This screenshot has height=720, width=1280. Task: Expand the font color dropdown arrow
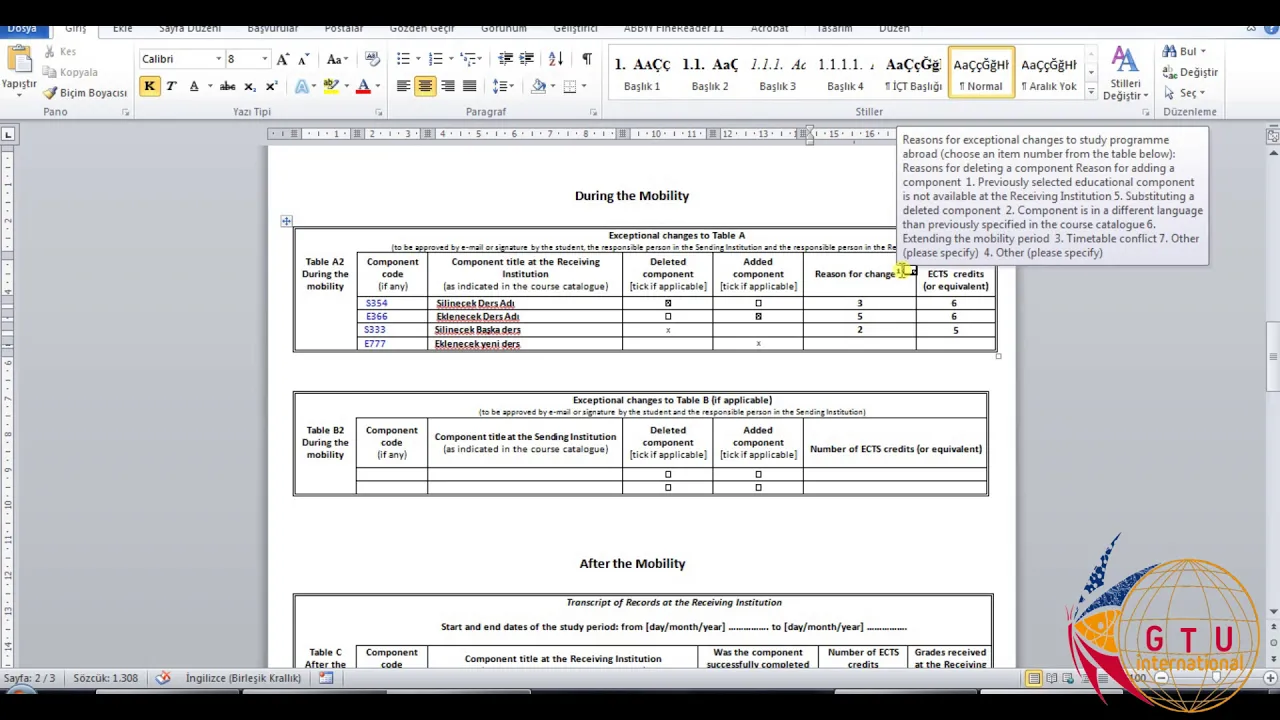tap(377, 87)
